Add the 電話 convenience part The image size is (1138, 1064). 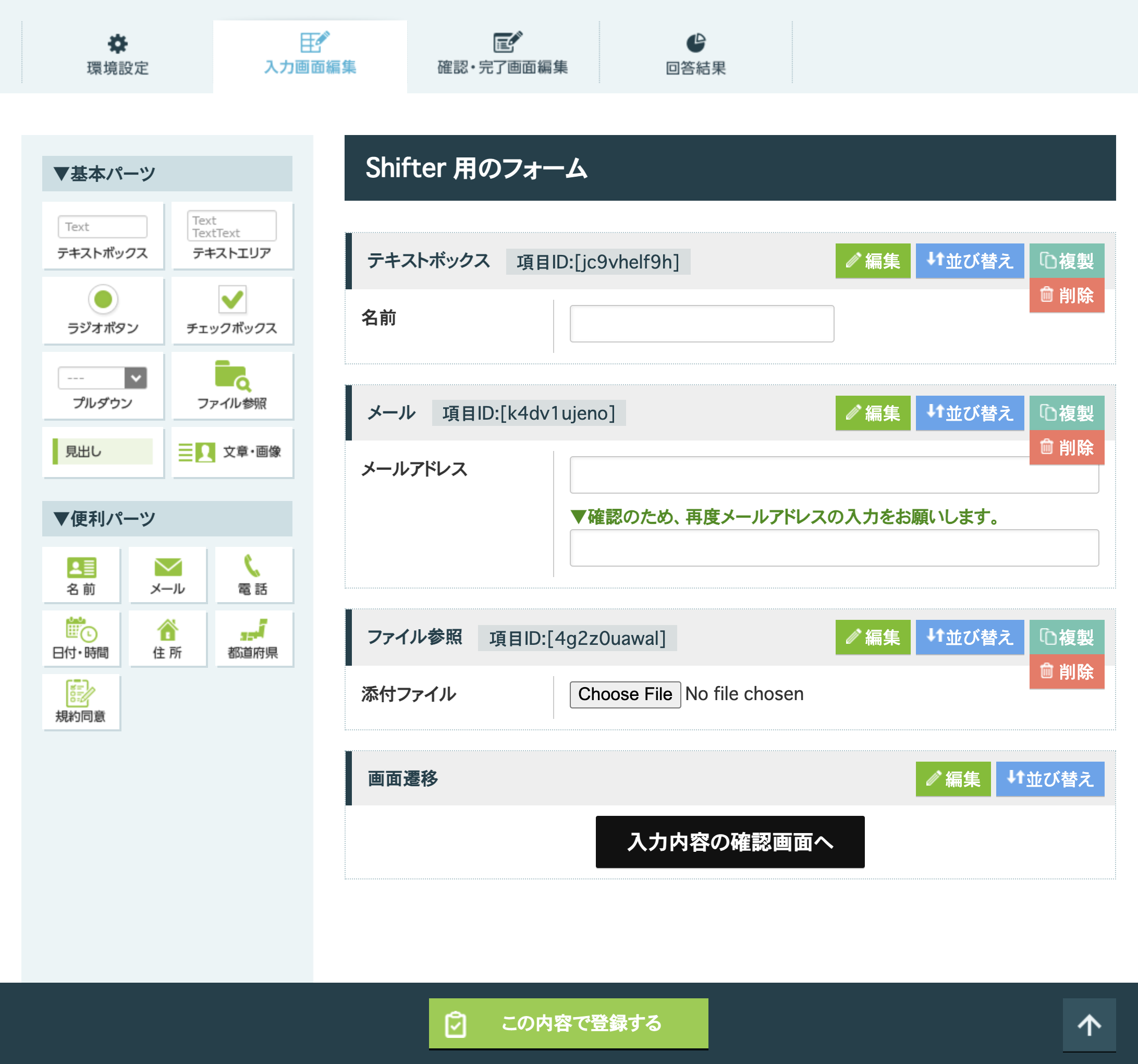(253, 574)
